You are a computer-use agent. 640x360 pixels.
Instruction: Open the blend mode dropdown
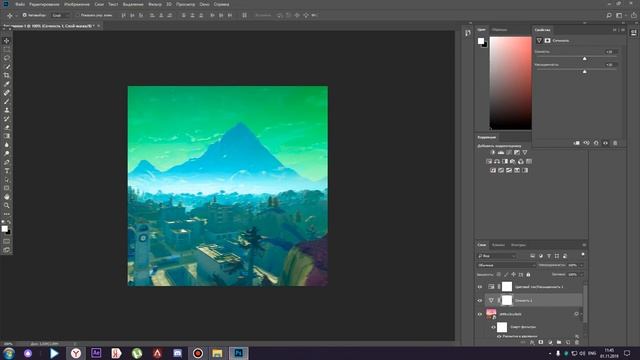coord(506,265)
